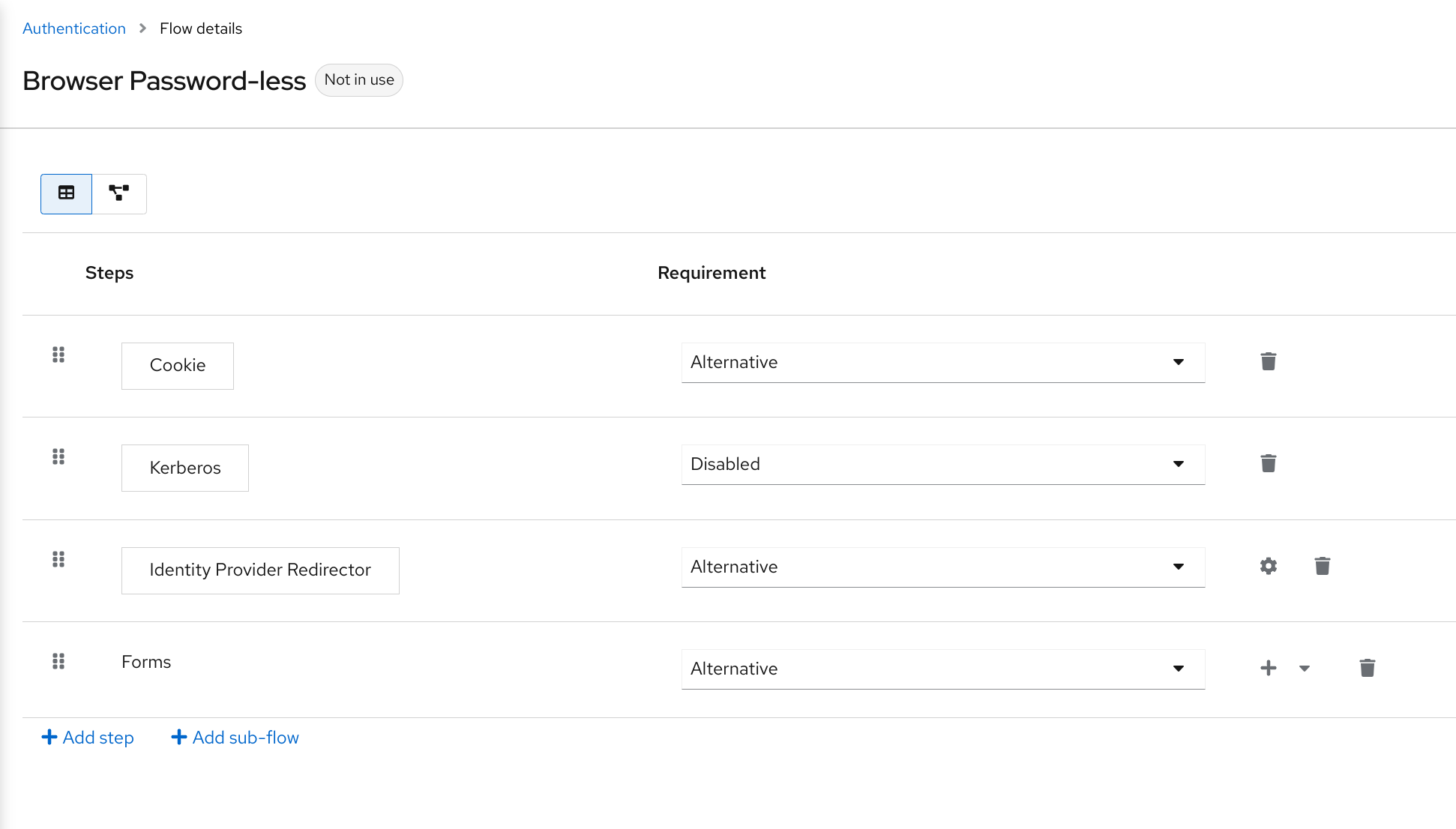The width and height of the screenshot is (1456, 829).
Task: Click the settings gear icon for Identity Provider Redirector
Action: coord(1268,566)
